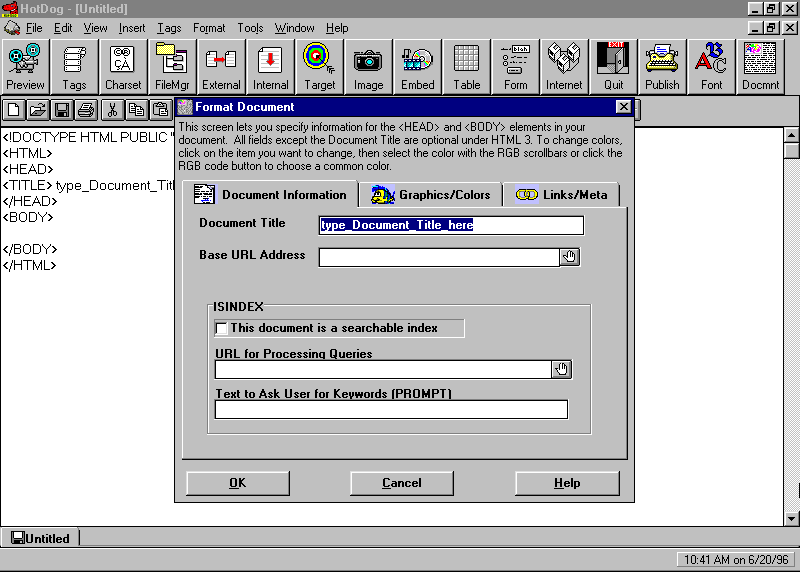
Task: Enable 'This document is a searchable index'
Action: (221, 328)
